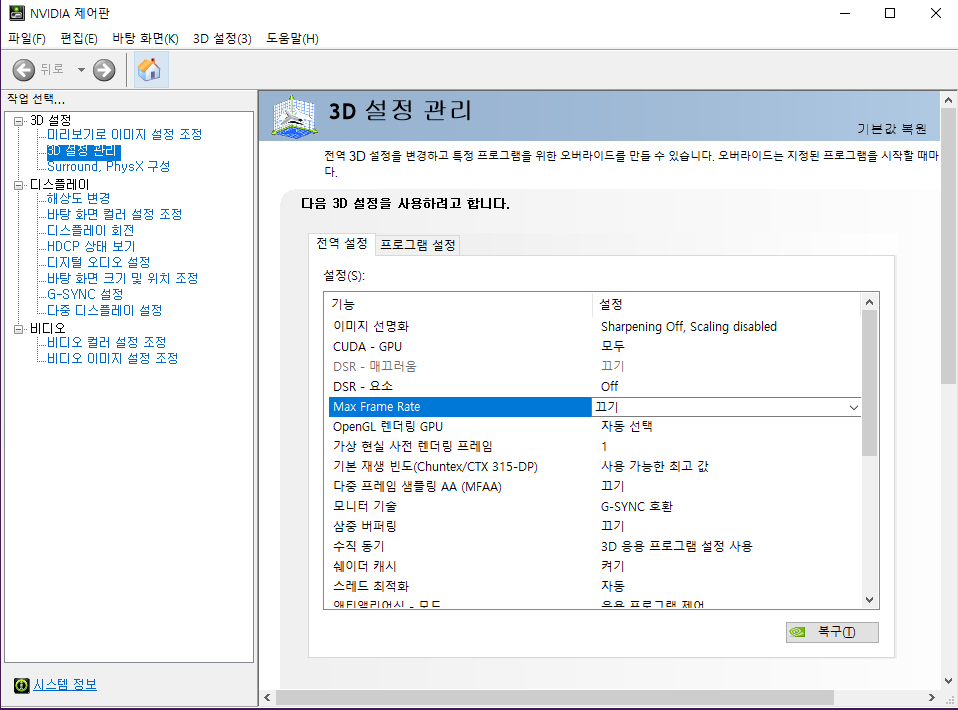The image size is (958, 710).
Task: Collapse the 3D 설정 tree node
Action: 19,121
